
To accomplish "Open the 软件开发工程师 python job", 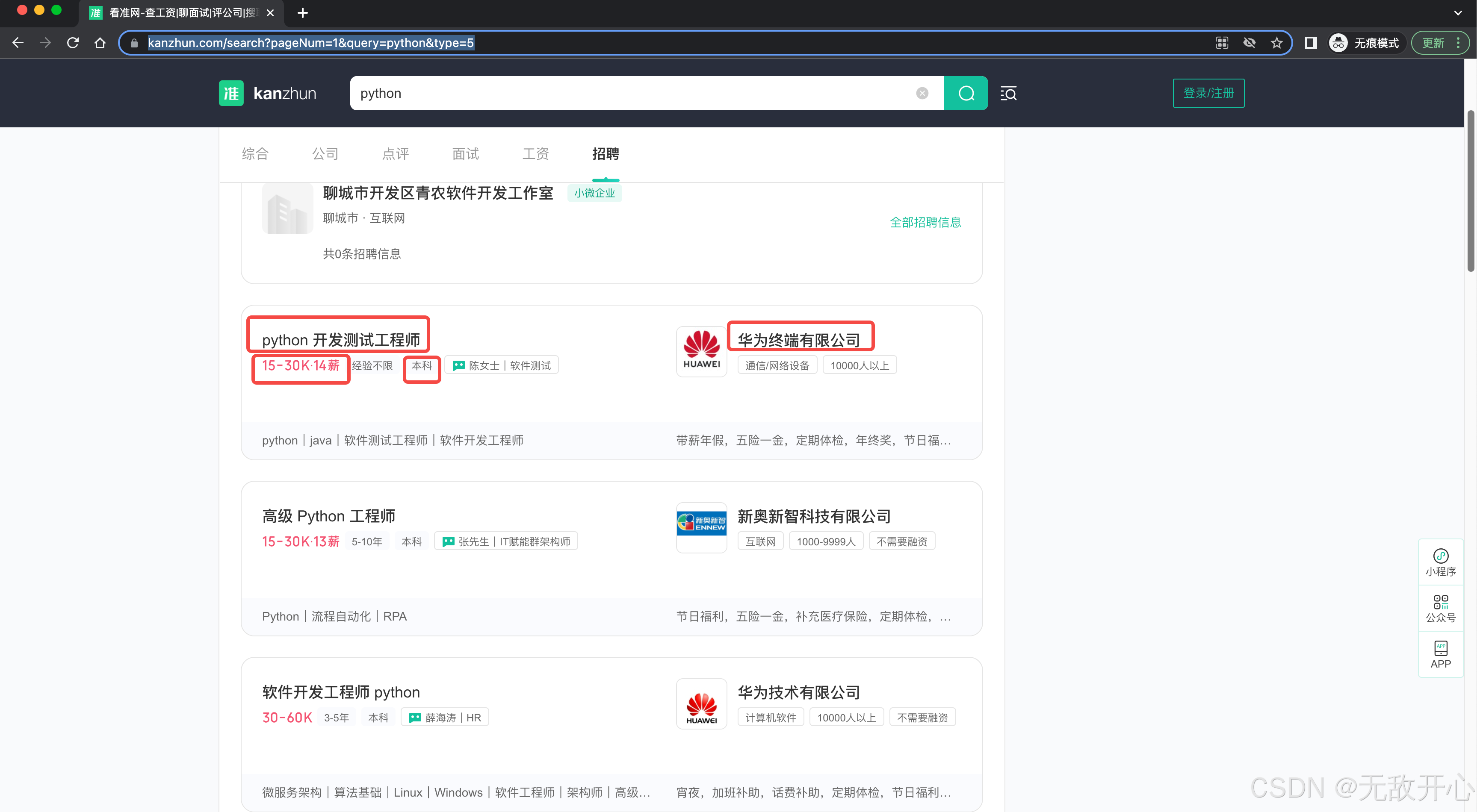I will pos(341,692).
